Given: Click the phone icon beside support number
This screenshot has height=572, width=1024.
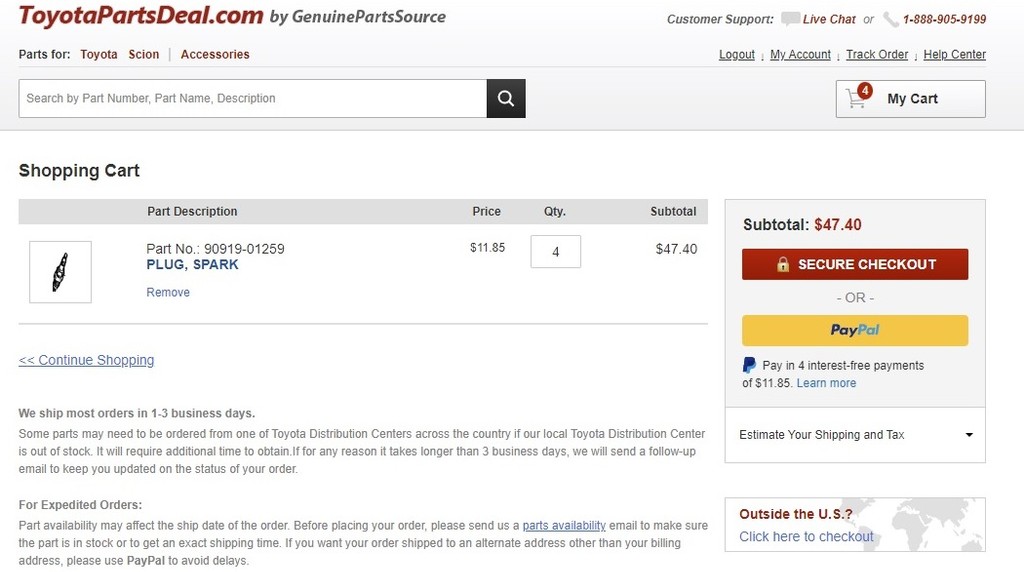Looking at the screenshot, I should 891,19.
